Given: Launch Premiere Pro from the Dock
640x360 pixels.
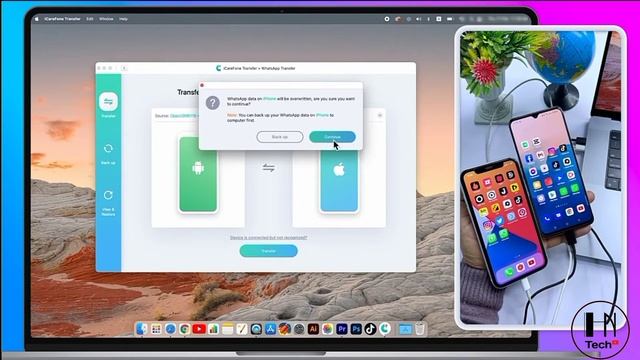Looking at the screenshot, I should tap(342, 329).
